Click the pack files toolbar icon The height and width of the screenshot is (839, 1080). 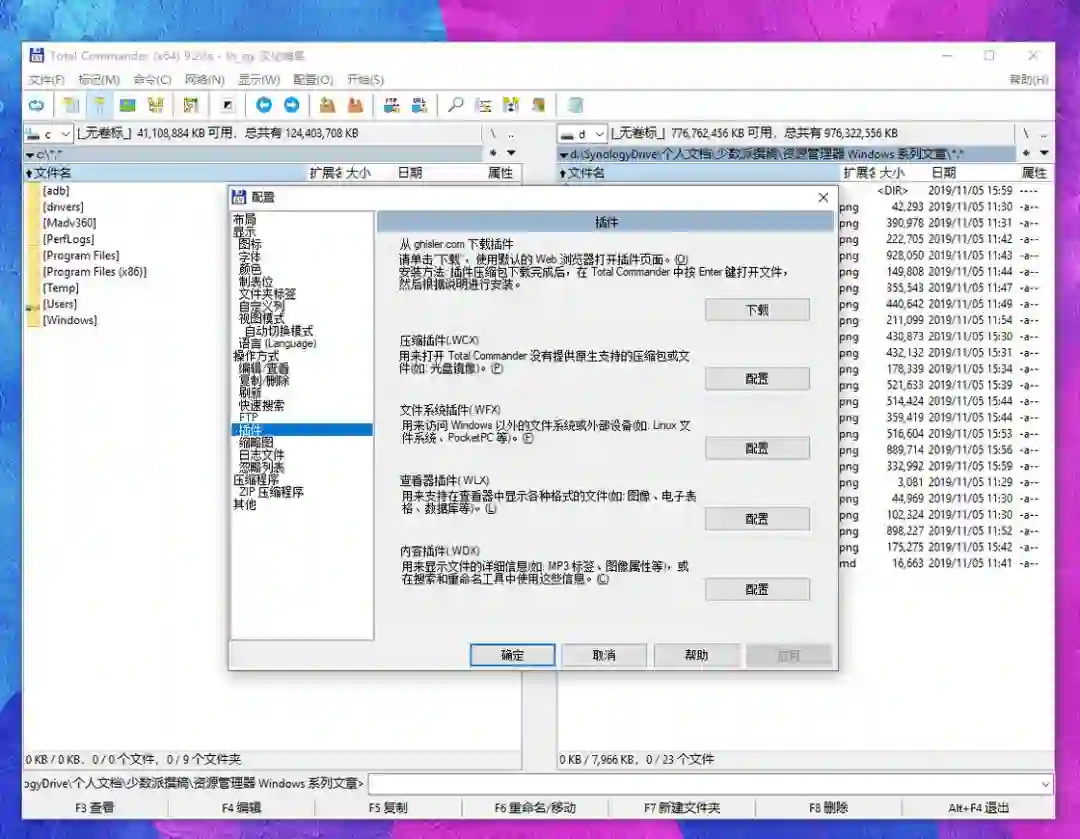point(327,105)
